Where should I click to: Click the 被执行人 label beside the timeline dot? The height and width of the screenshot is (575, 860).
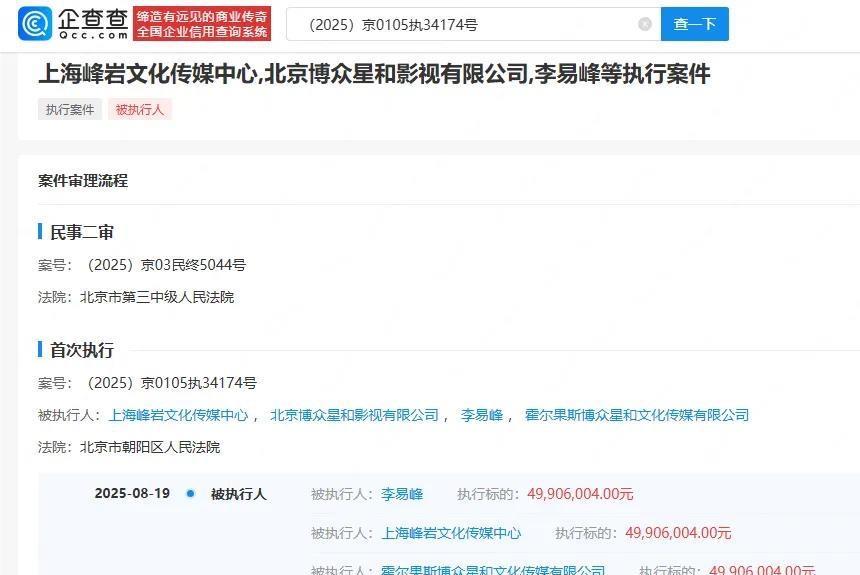[x=239, y=494]
